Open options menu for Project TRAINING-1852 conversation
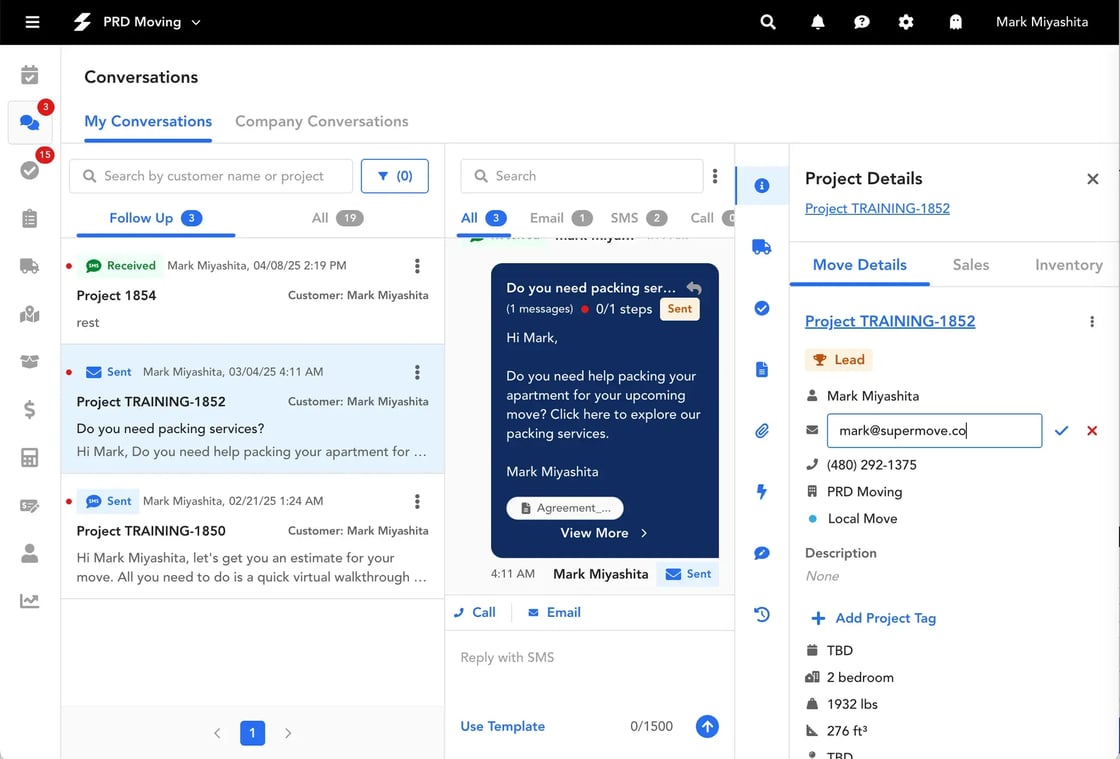This screenshot has height=759, width=1120. pos(417,373)
